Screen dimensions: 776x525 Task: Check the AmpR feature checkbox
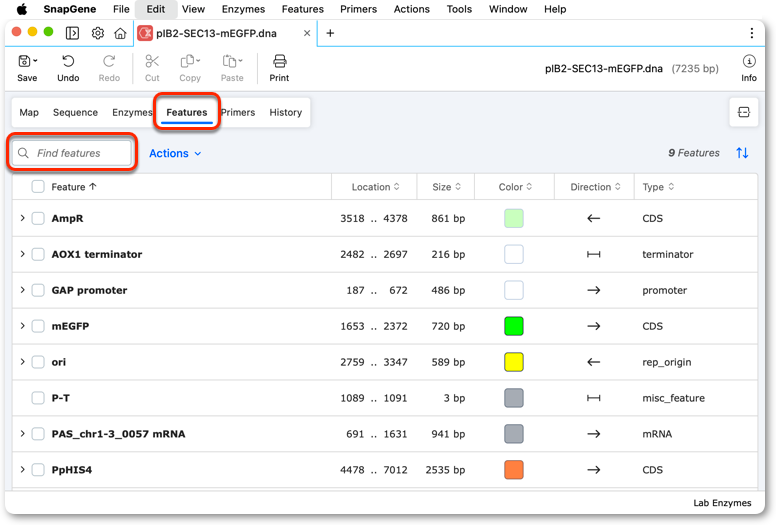[x=38, y=218]
